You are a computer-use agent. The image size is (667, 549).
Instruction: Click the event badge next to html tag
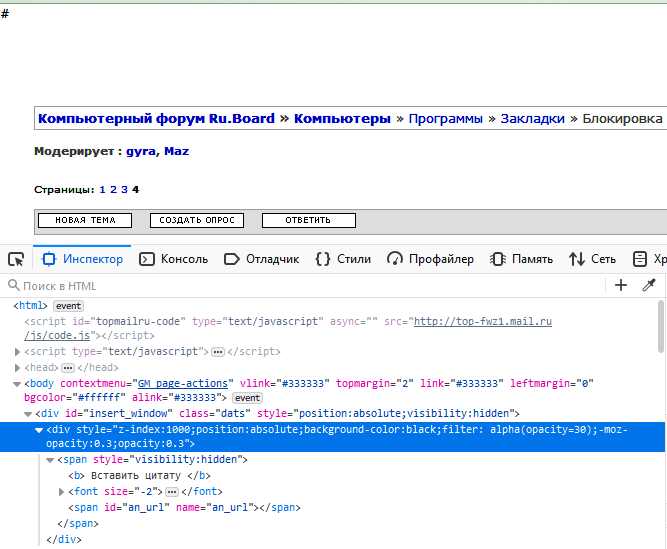pyautogui.click(x=68, y=306)
